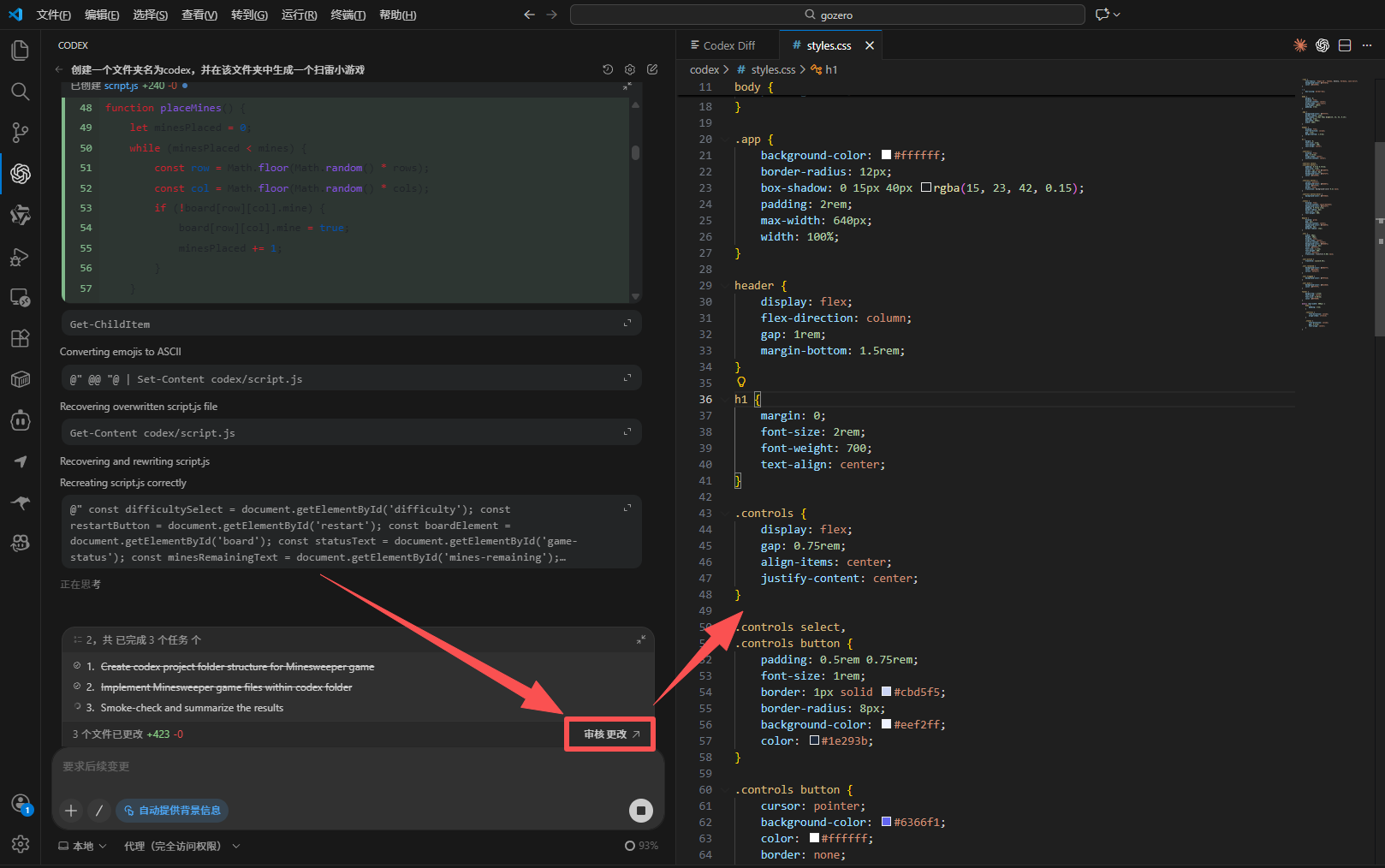Add attachment with the plus button
1385x868 pixels.
[71, 810]
